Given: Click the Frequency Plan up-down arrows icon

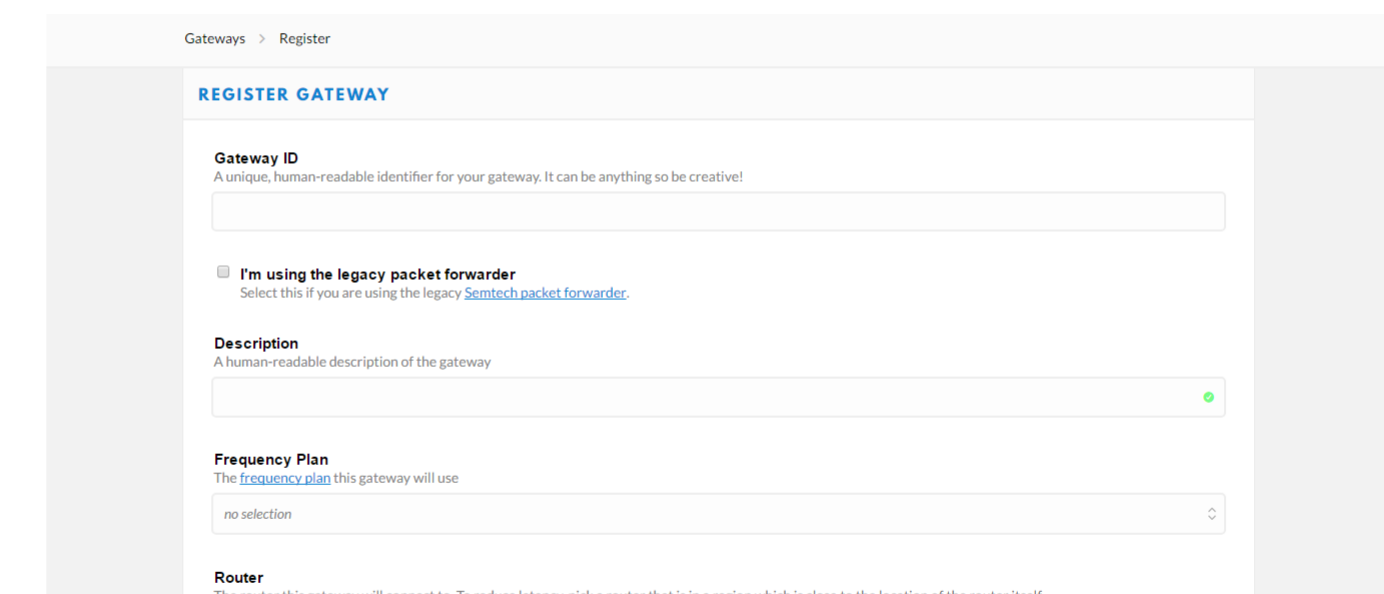Looking at the screenshot, I should (1211, 514).
